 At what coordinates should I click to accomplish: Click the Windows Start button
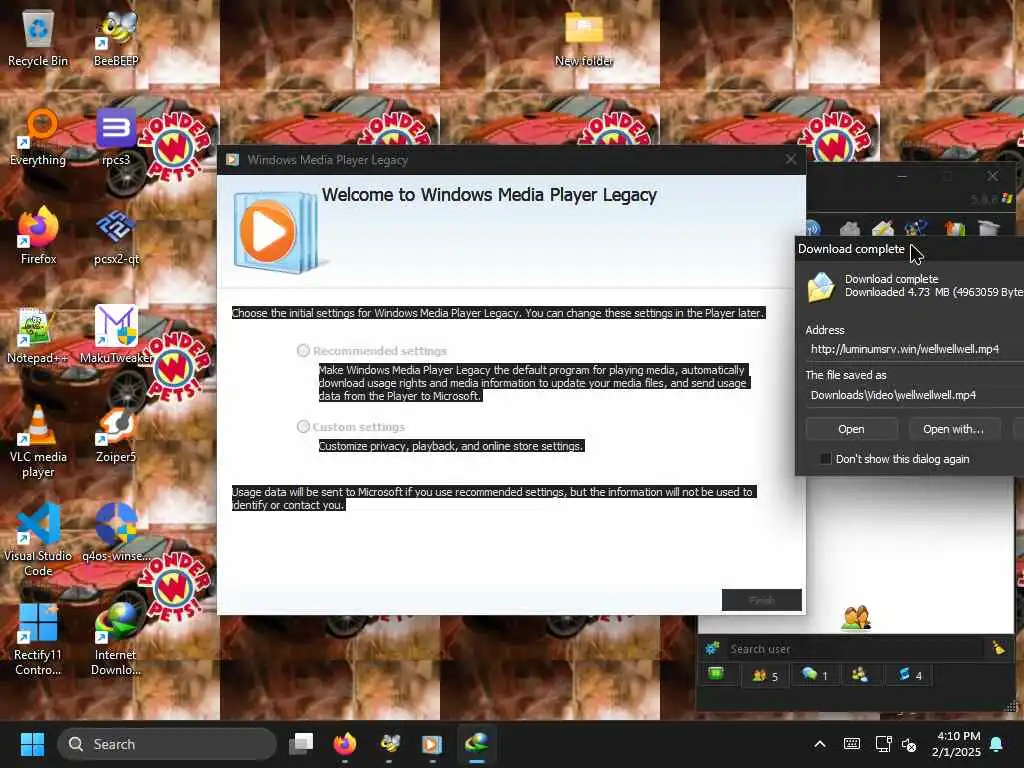32,744
